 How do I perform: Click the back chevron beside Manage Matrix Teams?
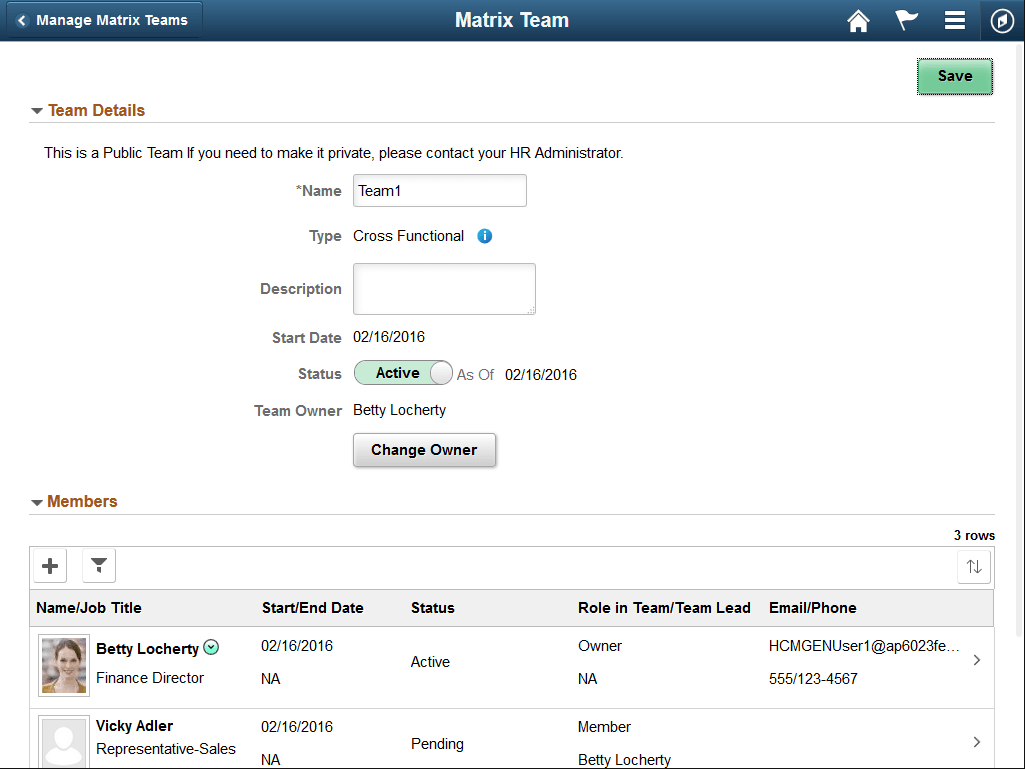[22, 18]
